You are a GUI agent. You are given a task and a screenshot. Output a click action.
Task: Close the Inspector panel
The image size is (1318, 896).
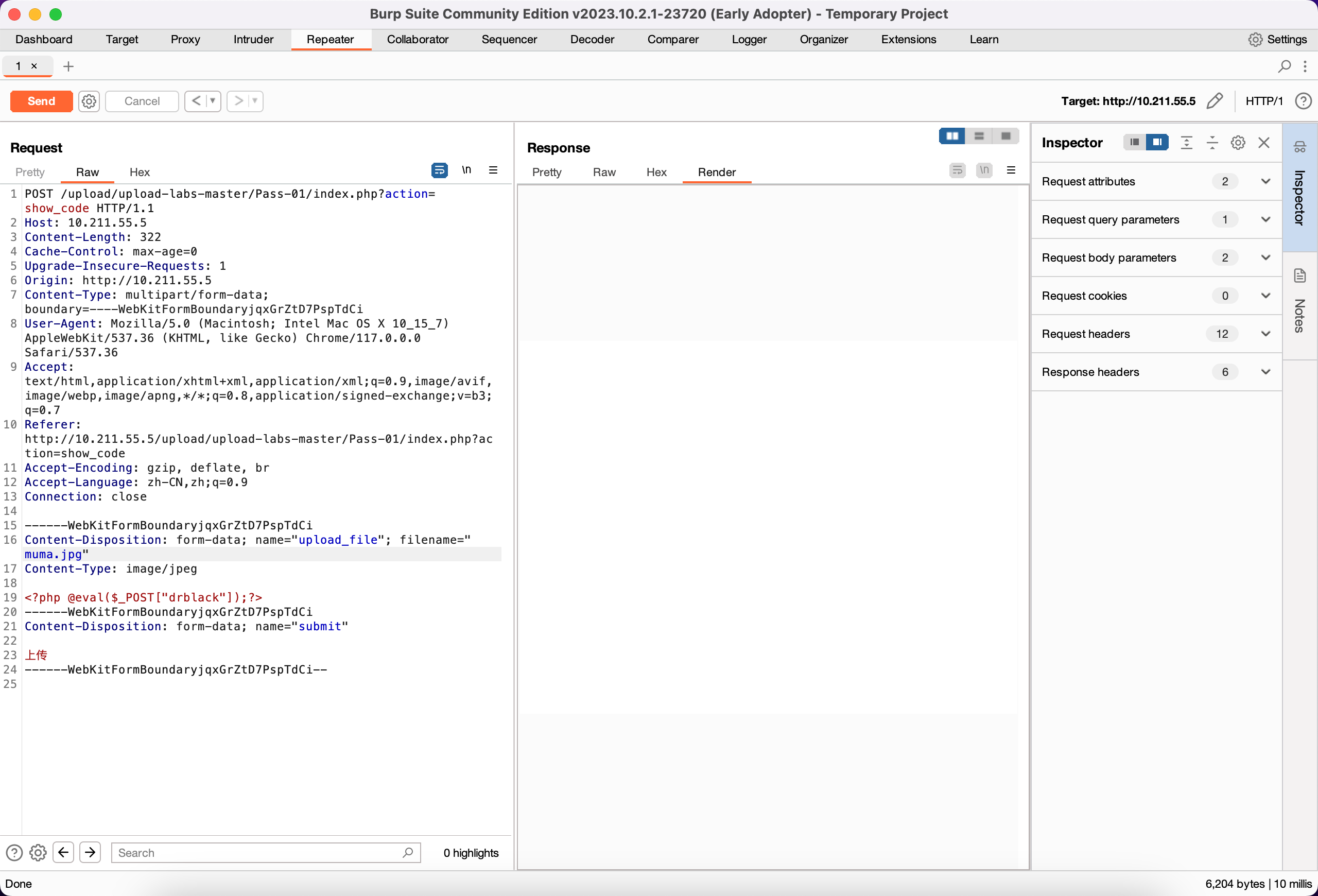point(1264,142)
